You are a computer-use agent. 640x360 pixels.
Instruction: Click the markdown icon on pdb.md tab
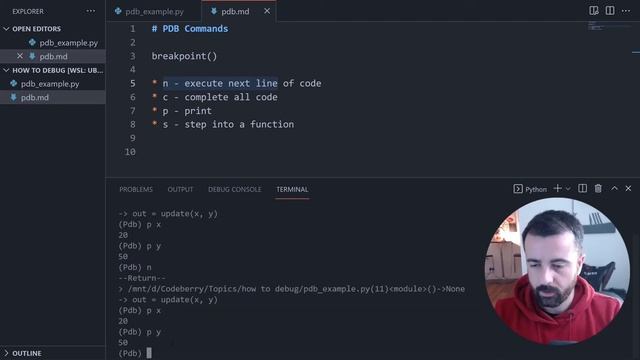(213, 11)
